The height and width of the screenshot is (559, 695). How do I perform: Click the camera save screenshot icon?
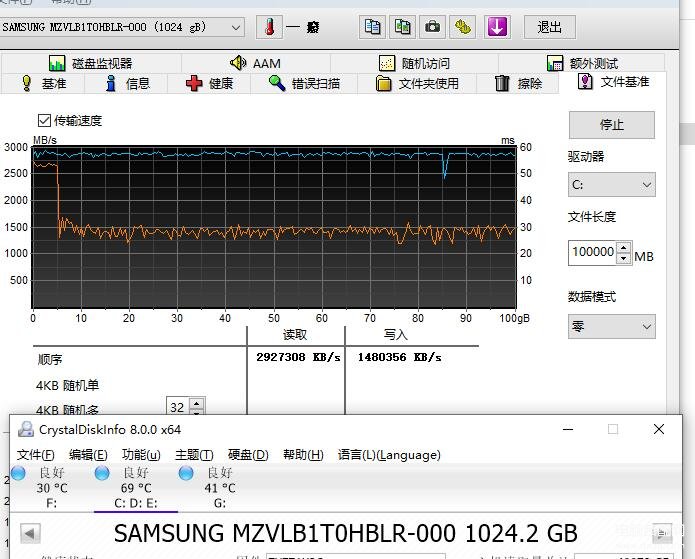point(433,27)
